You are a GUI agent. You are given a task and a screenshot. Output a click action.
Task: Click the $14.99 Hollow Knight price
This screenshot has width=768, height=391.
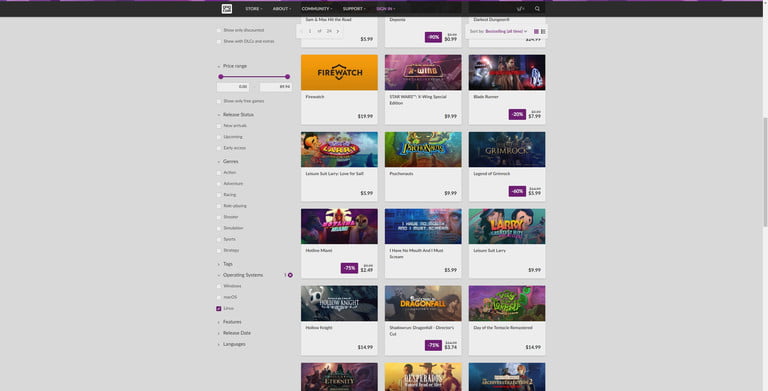(x=365, y=347)
